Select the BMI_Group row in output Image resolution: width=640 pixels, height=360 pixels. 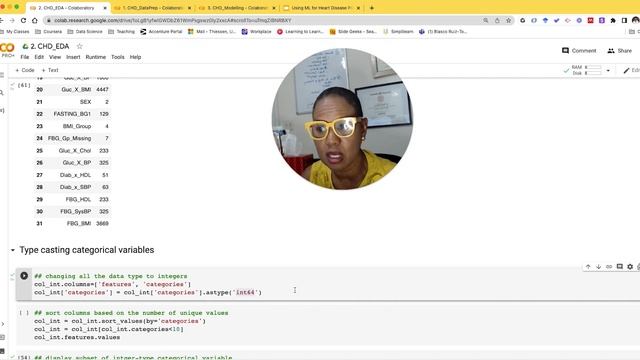(73, 126)
